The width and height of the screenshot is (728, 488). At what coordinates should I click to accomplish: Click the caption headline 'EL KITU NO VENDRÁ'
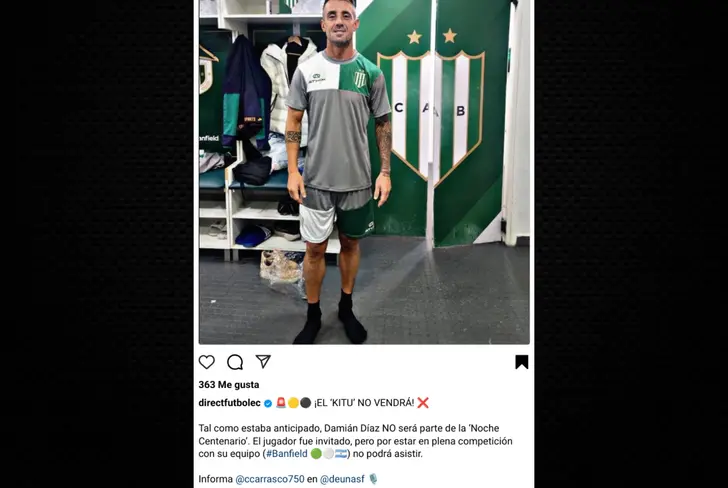[364, 403]
